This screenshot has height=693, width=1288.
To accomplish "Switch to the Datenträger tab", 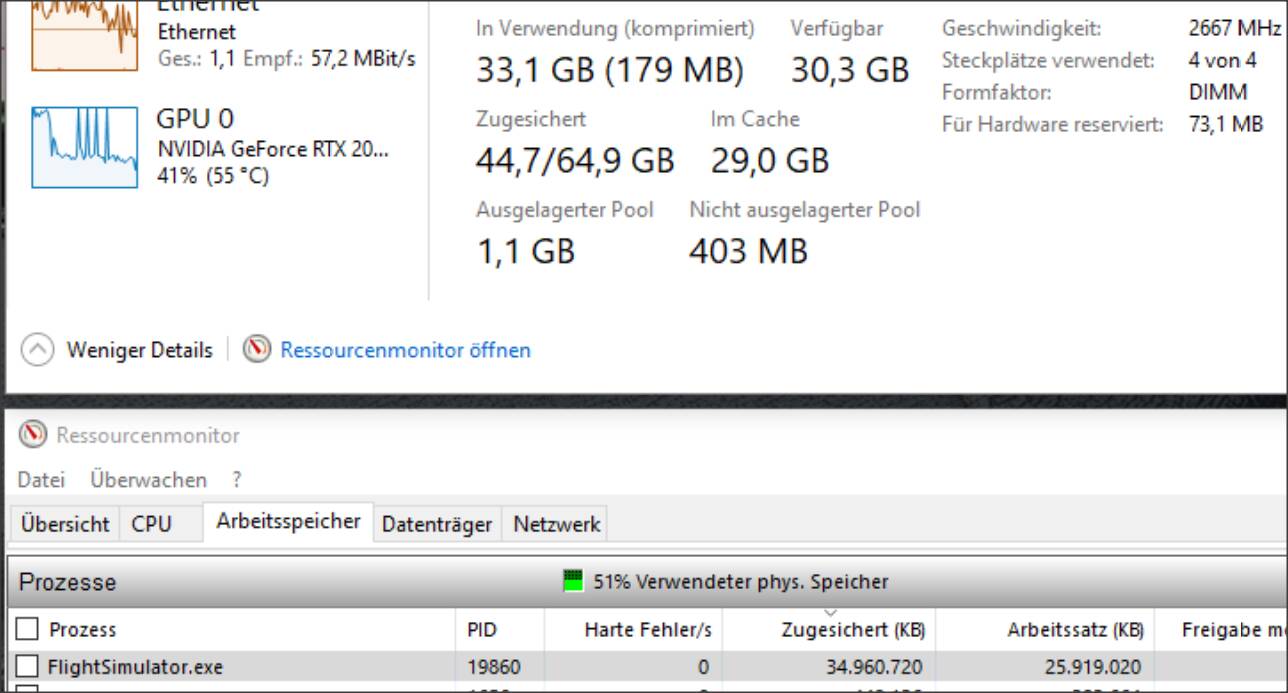I will tap(437, 524).
